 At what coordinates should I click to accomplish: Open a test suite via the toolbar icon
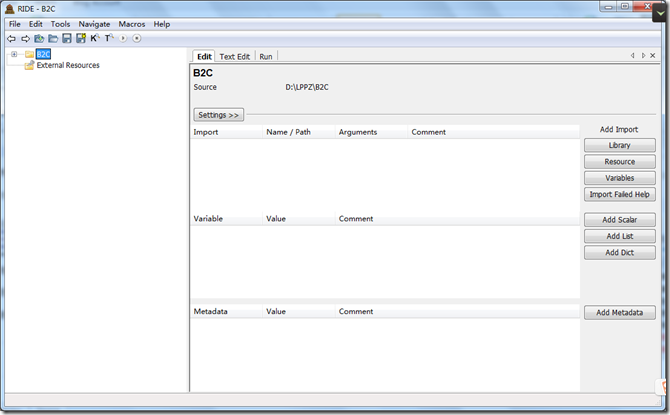pos(39,39)
